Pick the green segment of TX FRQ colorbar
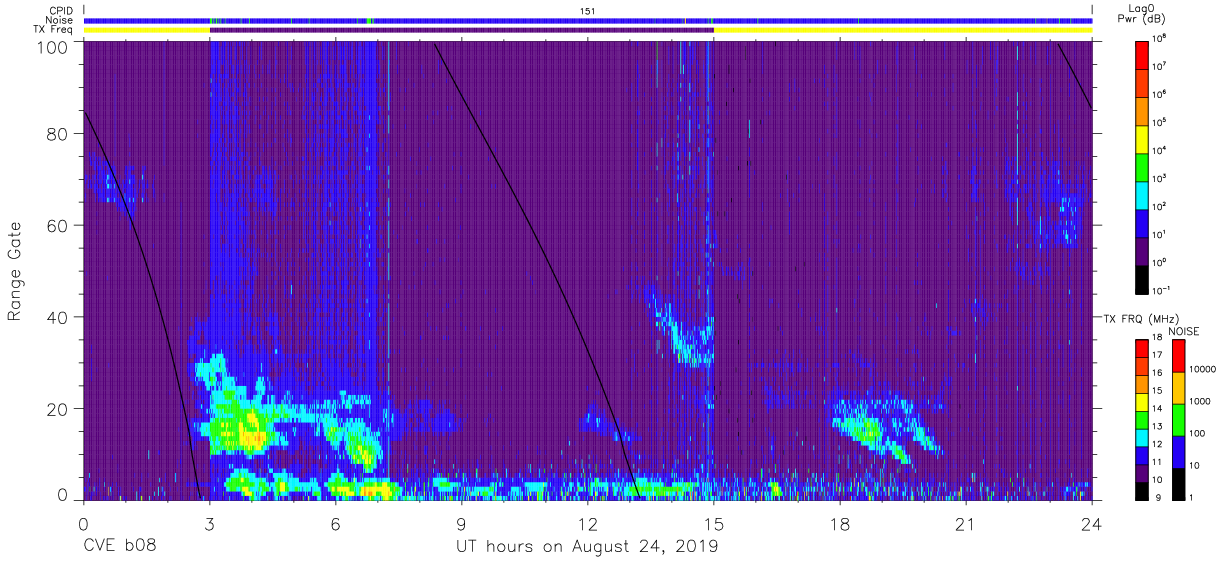Screen dimensions: 1228x567 [1142, 419]
